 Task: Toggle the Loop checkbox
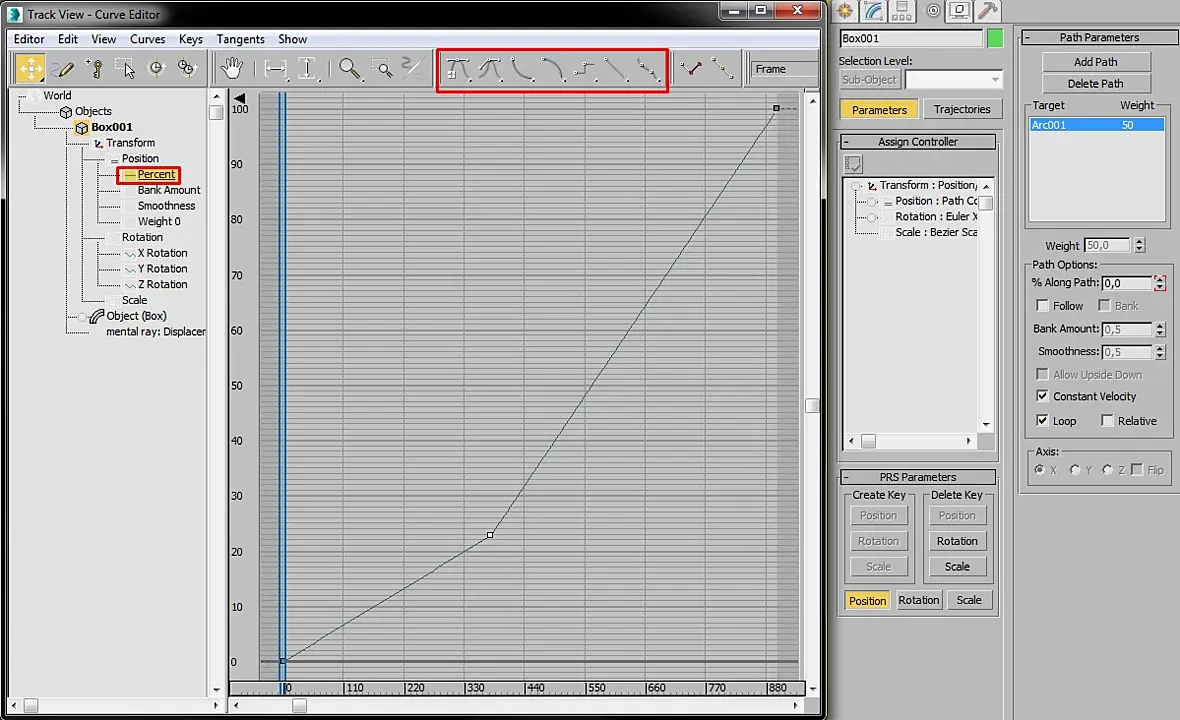pyautogui.click(x=1042, y=421)
